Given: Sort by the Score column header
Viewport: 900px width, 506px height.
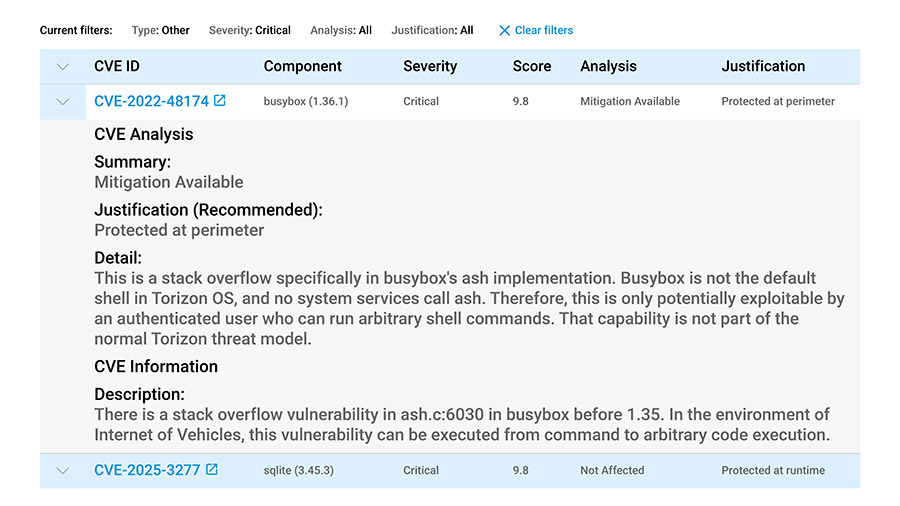Looking at the screenshot, I should (x=531, y=66).
